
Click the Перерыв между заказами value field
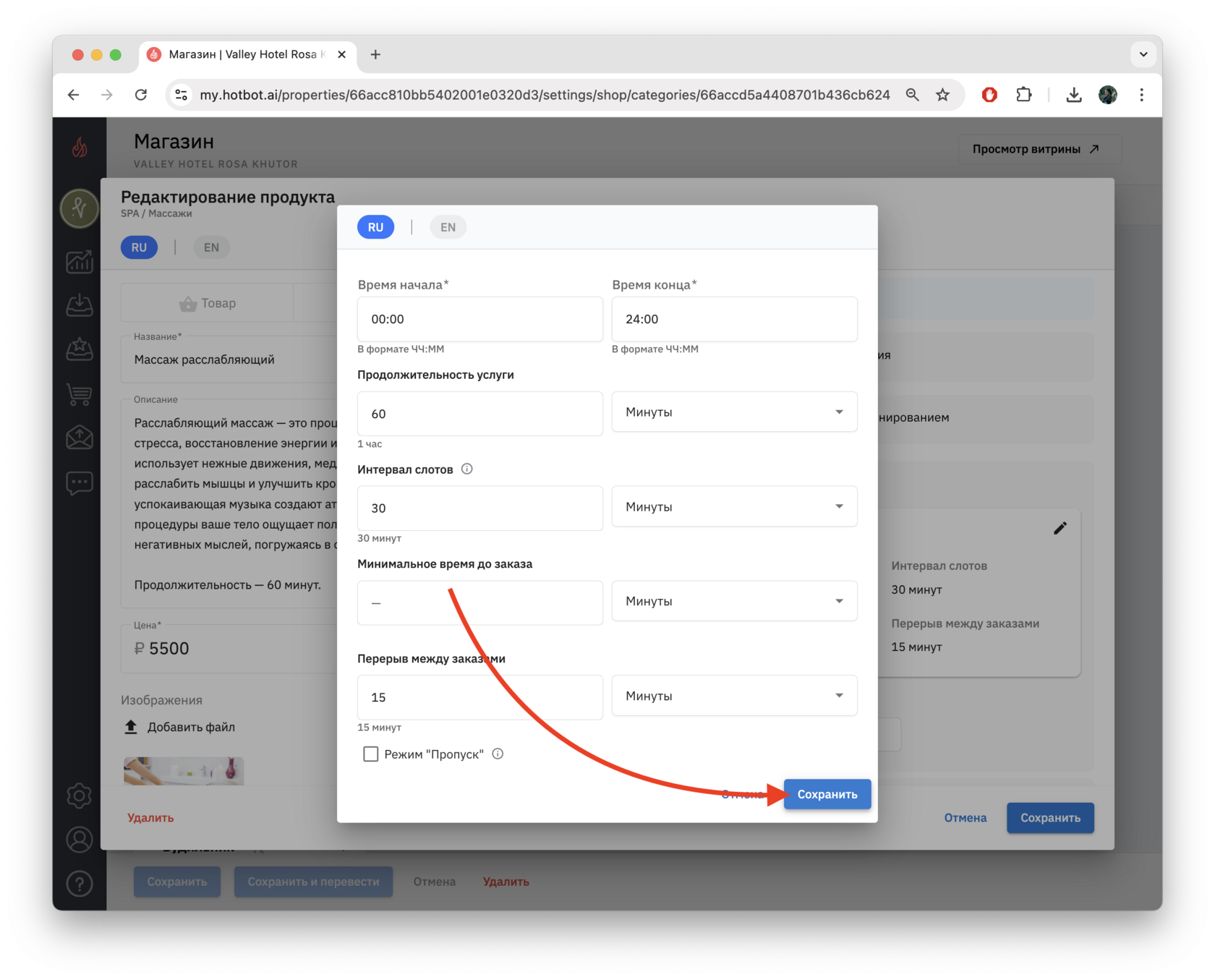[x=480, y=697]
